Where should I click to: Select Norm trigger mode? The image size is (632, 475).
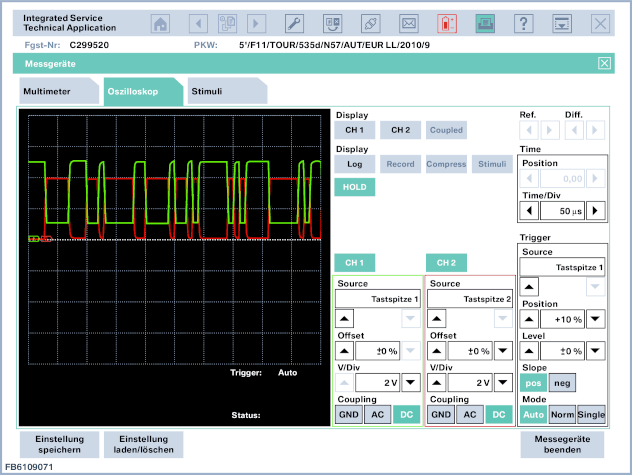tap(562, 415)
